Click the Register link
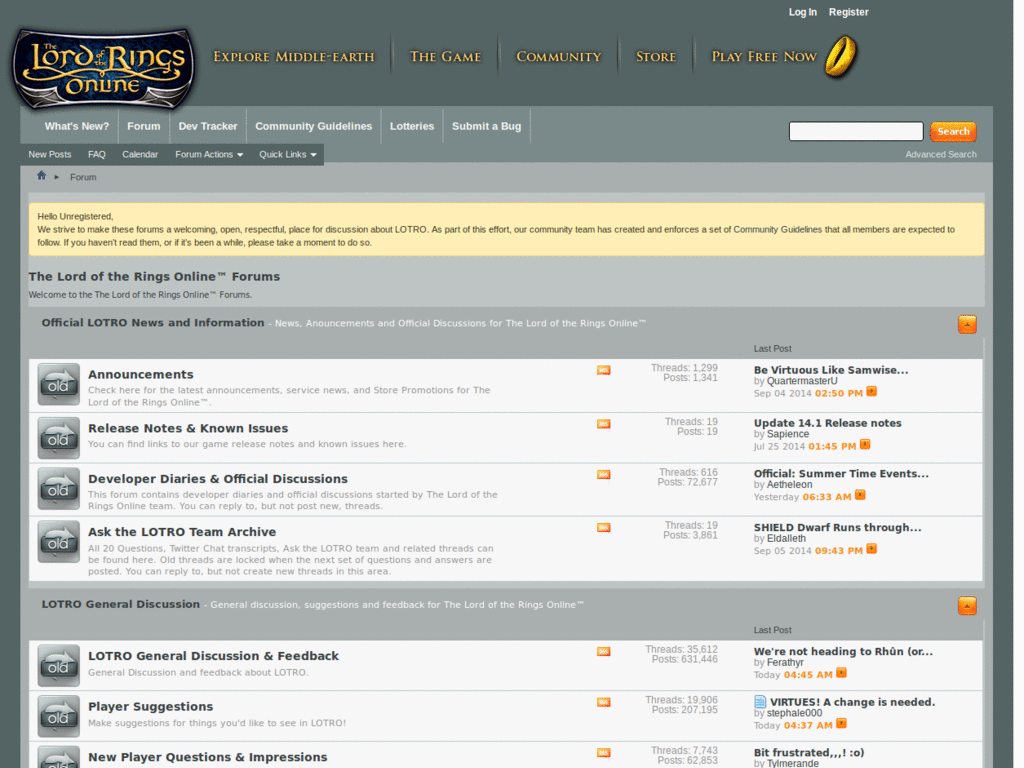Image resolution: width=1024 pixels, height=768 pixels. tap(848, 12)
